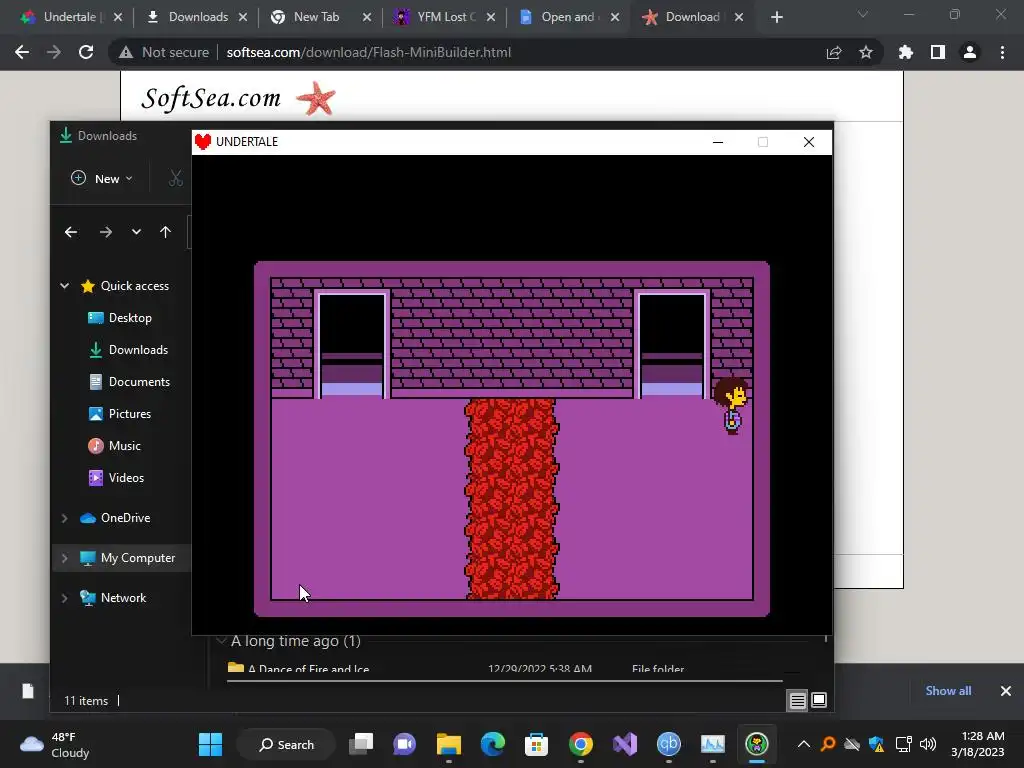Go up one folder level in File Explorer
1024x768 pixels.
(x=165, y=232)
